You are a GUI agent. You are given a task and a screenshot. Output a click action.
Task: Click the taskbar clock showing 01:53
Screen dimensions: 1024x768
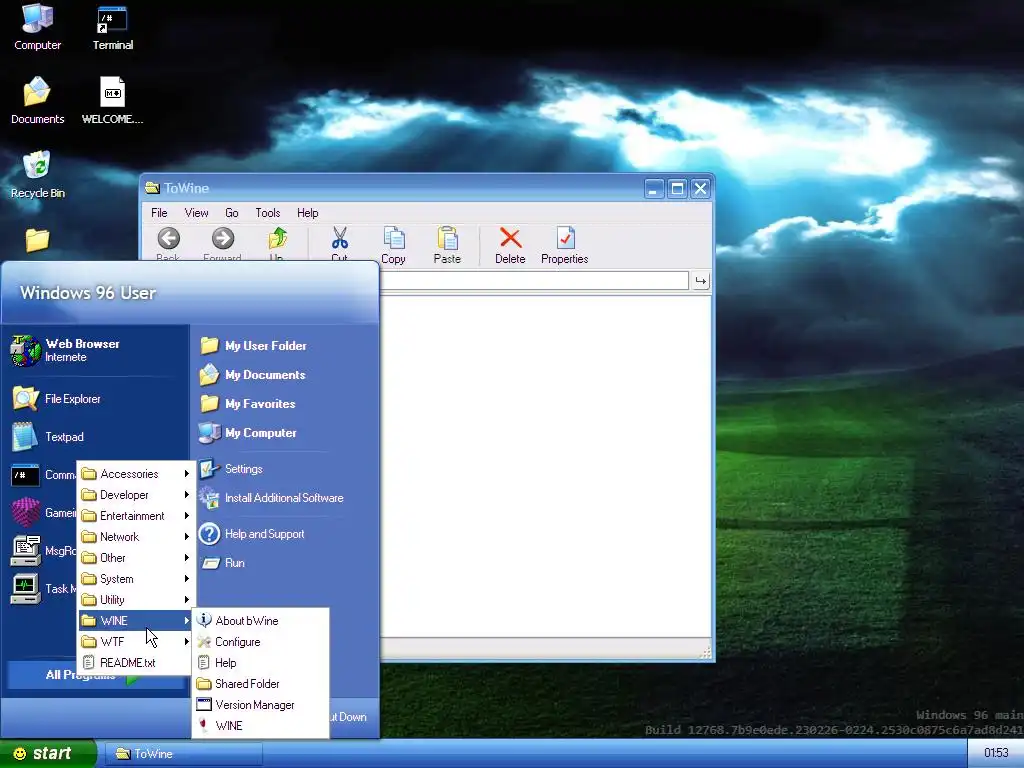tap(996, 753)
